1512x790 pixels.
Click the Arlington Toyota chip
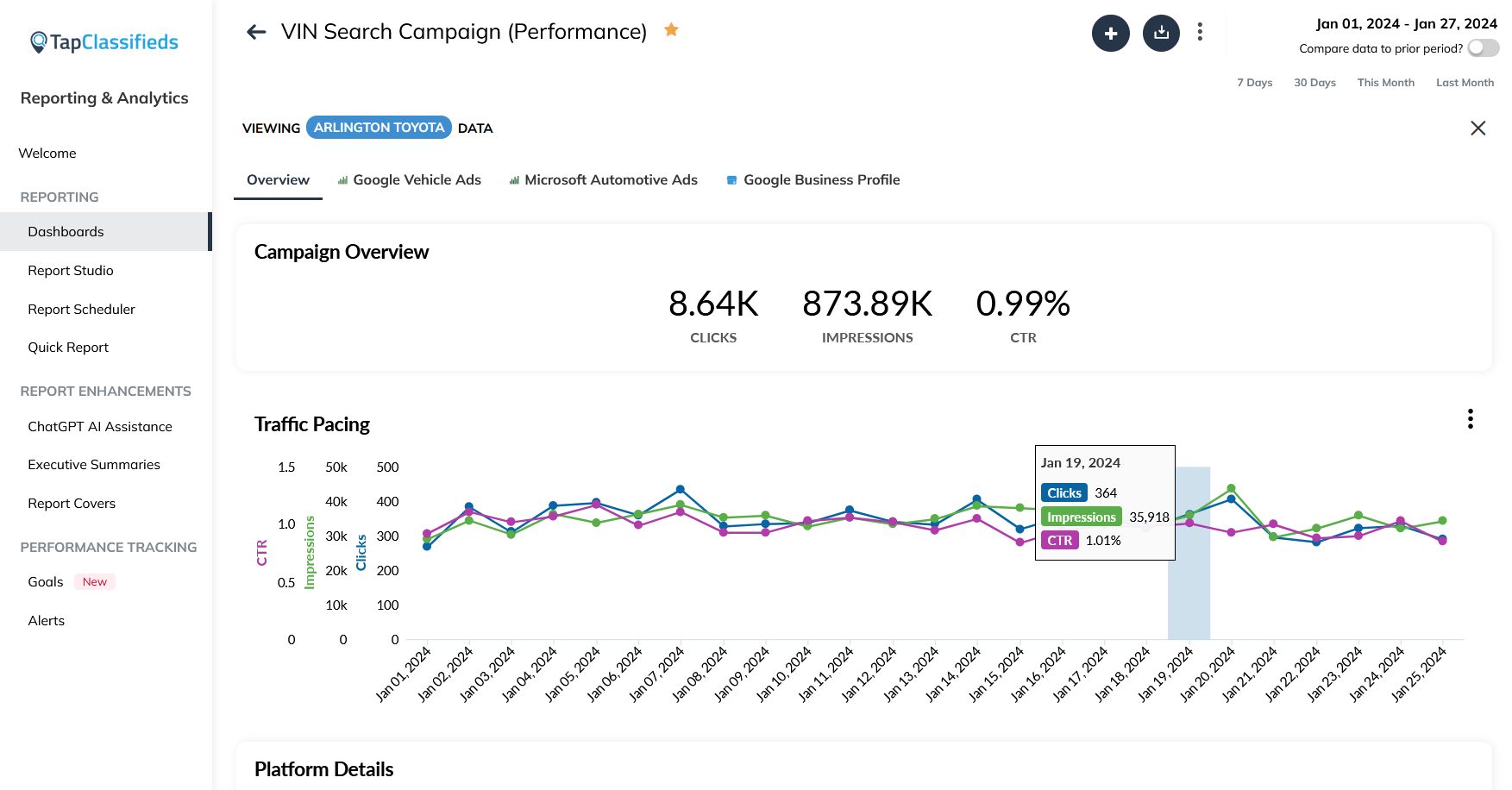[379, 128]
